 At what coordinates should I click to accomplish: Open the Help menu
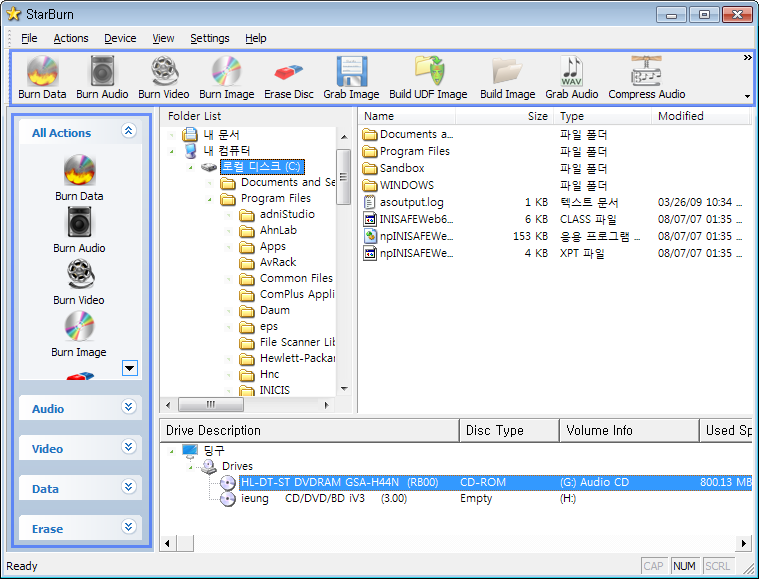[256, 38]
